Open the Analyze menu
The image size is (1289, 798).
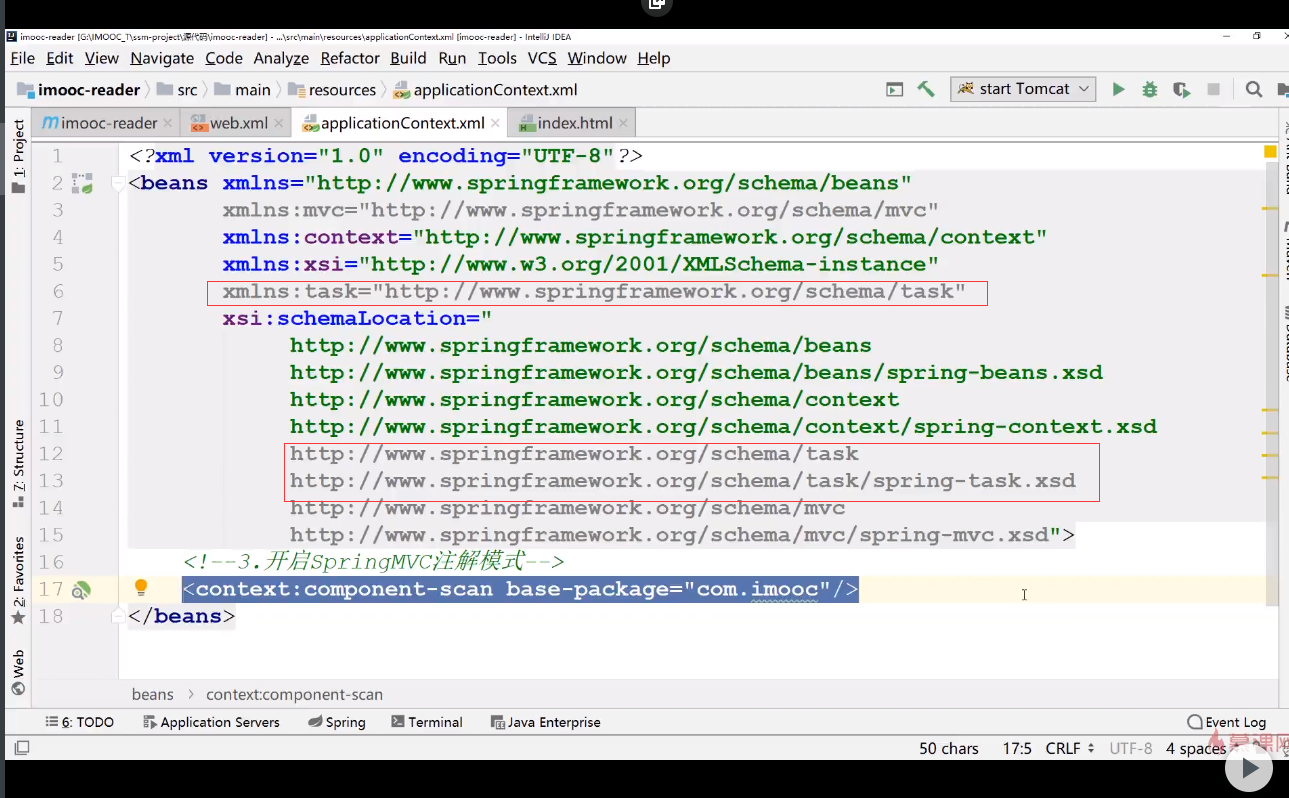click(281, 58)
